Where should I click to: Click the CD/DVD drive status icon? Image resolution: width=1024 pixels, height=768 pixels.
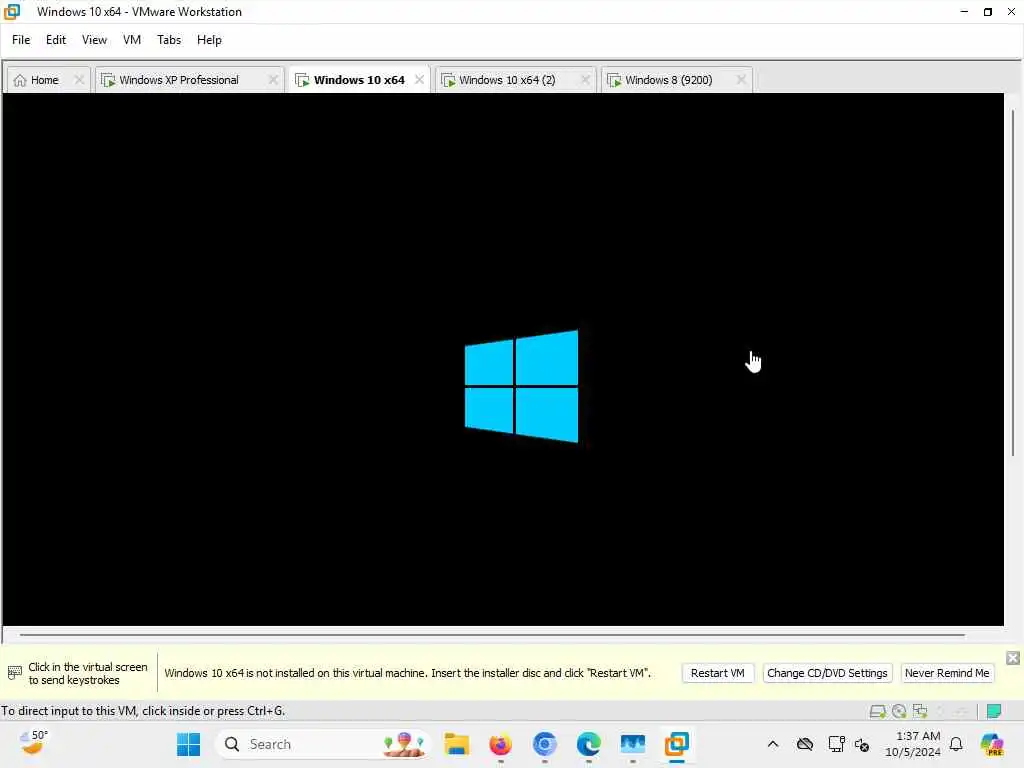click(899, 711)
